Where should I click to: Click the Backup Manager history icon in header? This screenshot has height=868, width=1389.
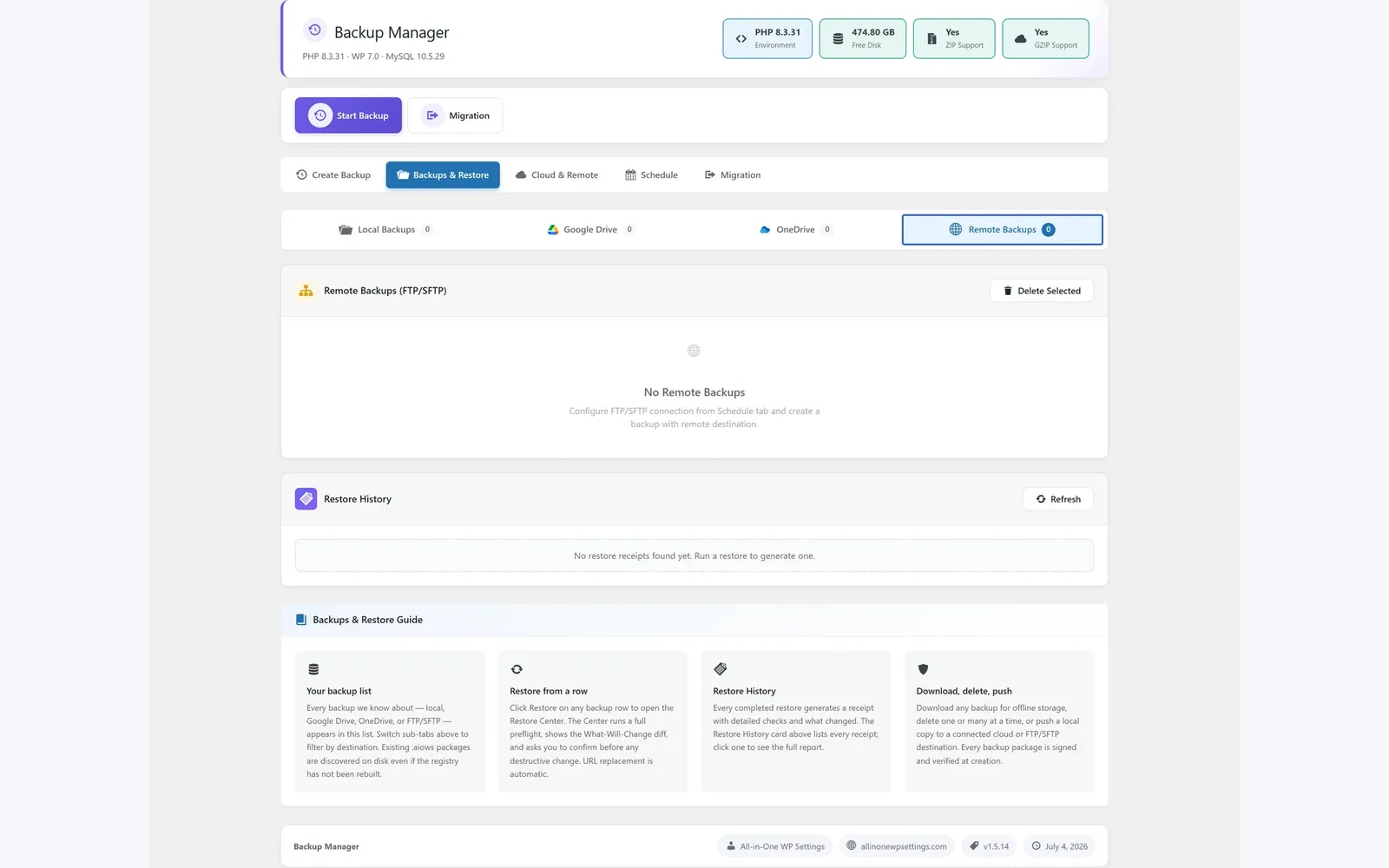coord(315,30)
